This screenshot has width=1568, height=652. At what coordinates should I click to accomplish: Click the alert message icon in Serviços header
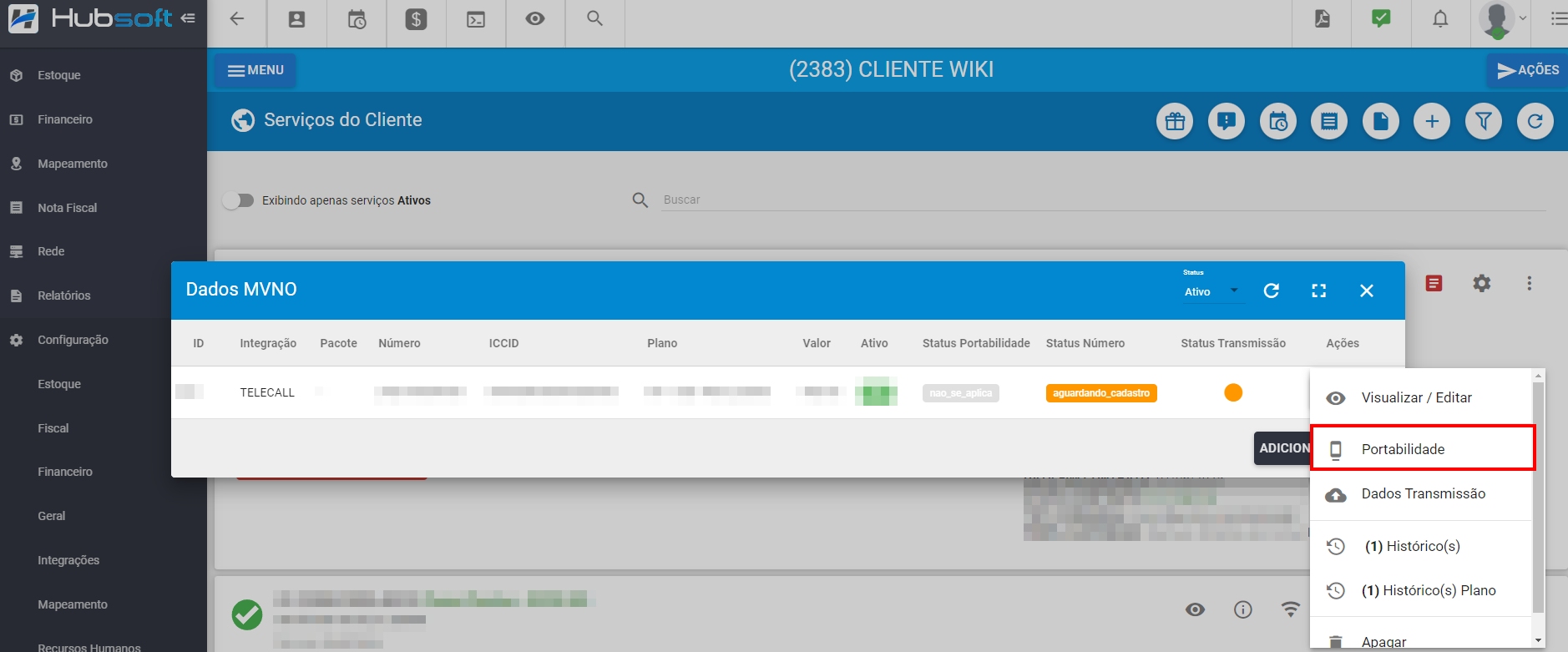1227,121
